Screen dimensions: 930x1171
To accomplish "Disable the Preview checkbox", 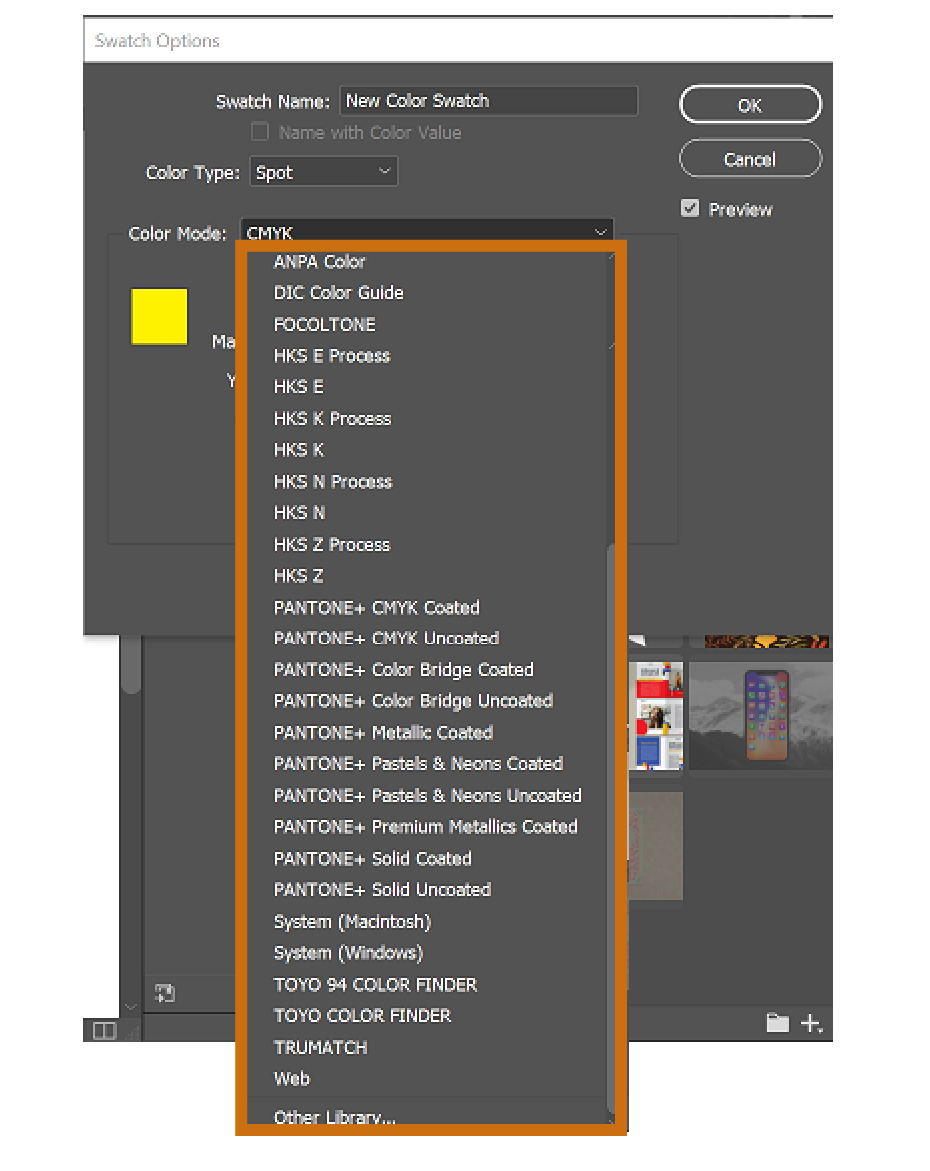I will pyautogui.click(x=691, y=209).
